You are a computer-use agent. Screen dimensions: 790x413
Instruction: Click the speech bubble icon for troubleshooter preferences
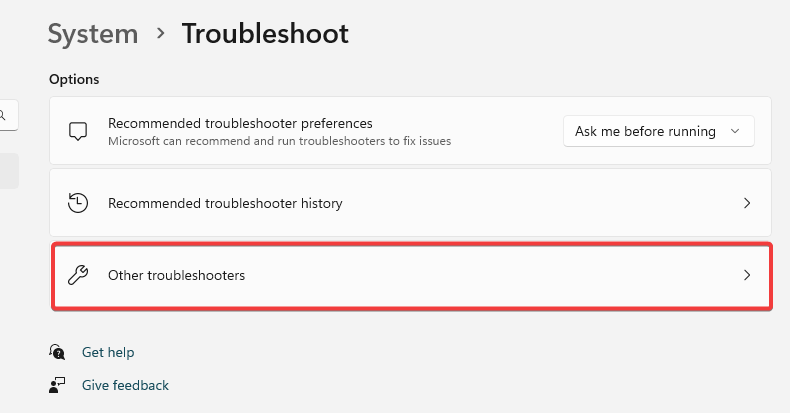click(x=78, y=131)
